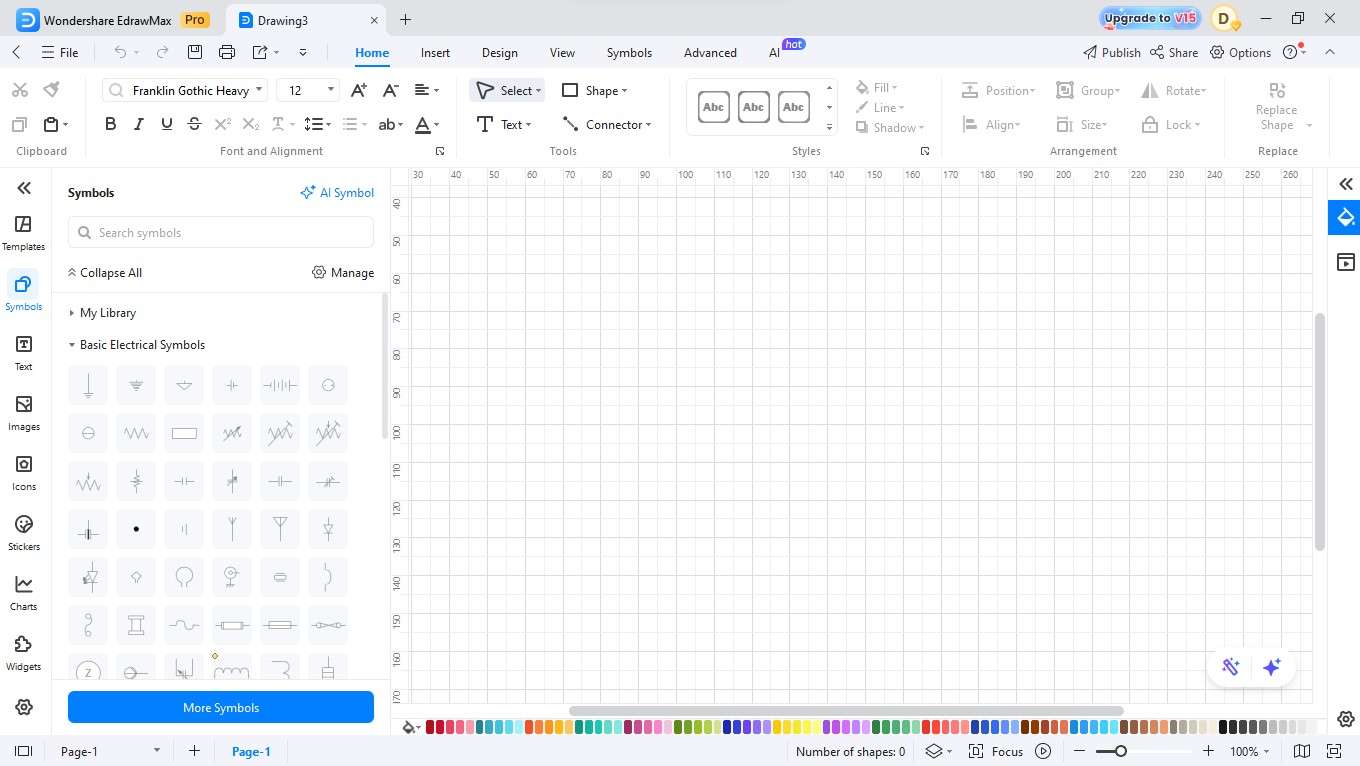
Task: Select the battery symbol in electrical symbols
Action: pyautogui.click(x=280, y=385)
